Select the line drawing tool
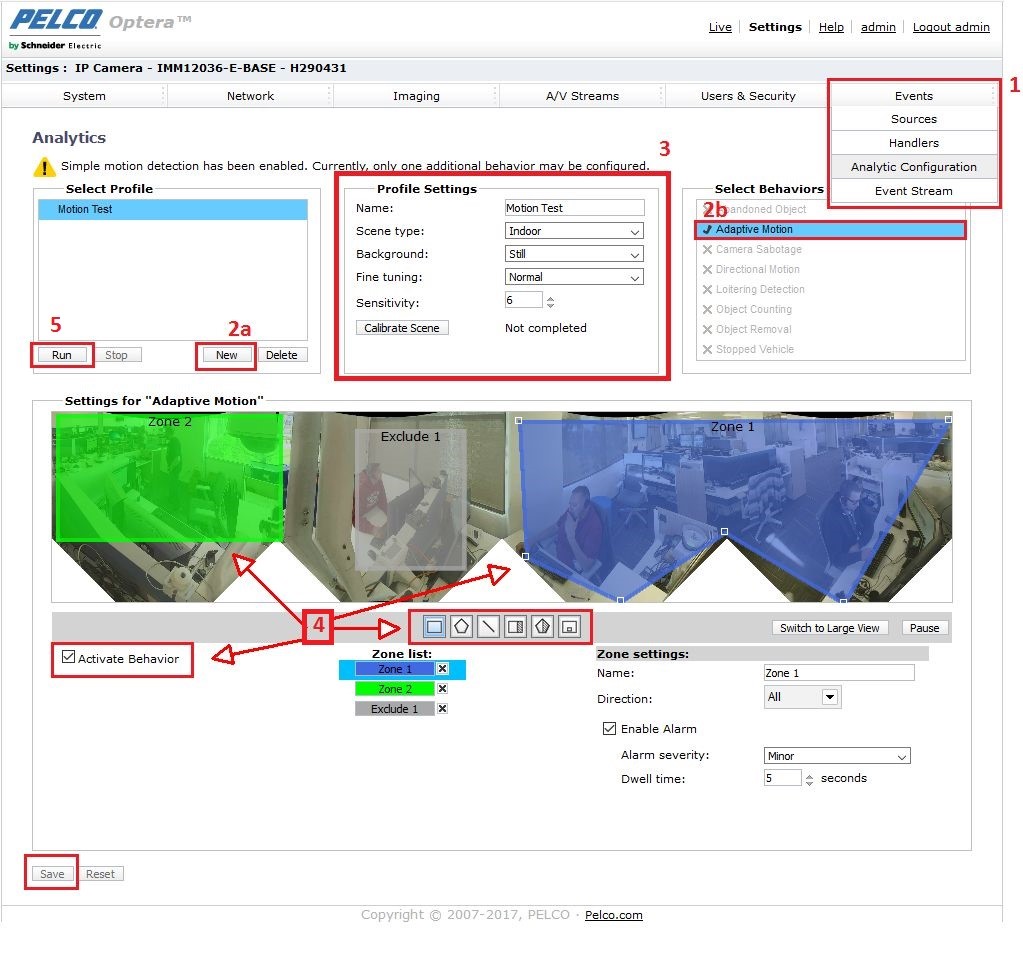The image size is (1023, 973). tap(488, 627)
